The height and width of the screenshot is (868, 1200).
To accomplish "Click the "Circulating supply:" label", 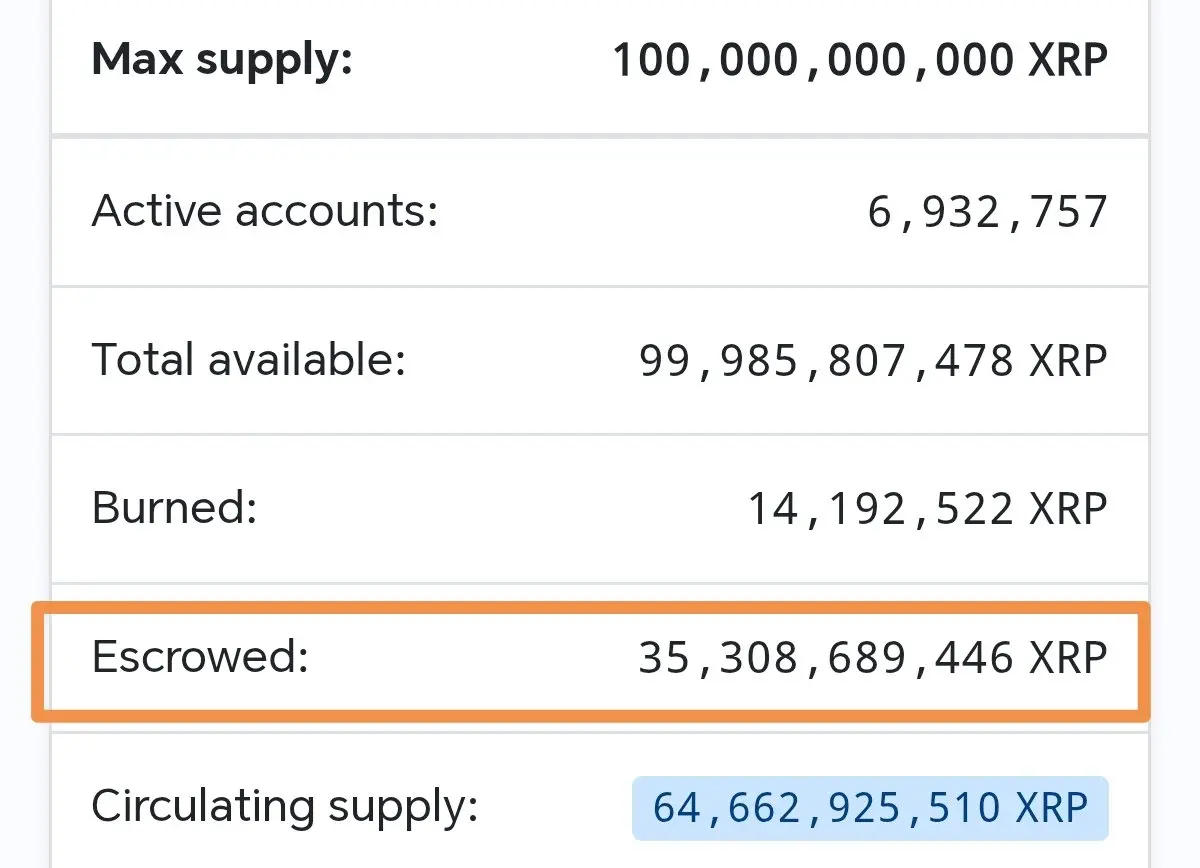I will click(x=285, y=806).
